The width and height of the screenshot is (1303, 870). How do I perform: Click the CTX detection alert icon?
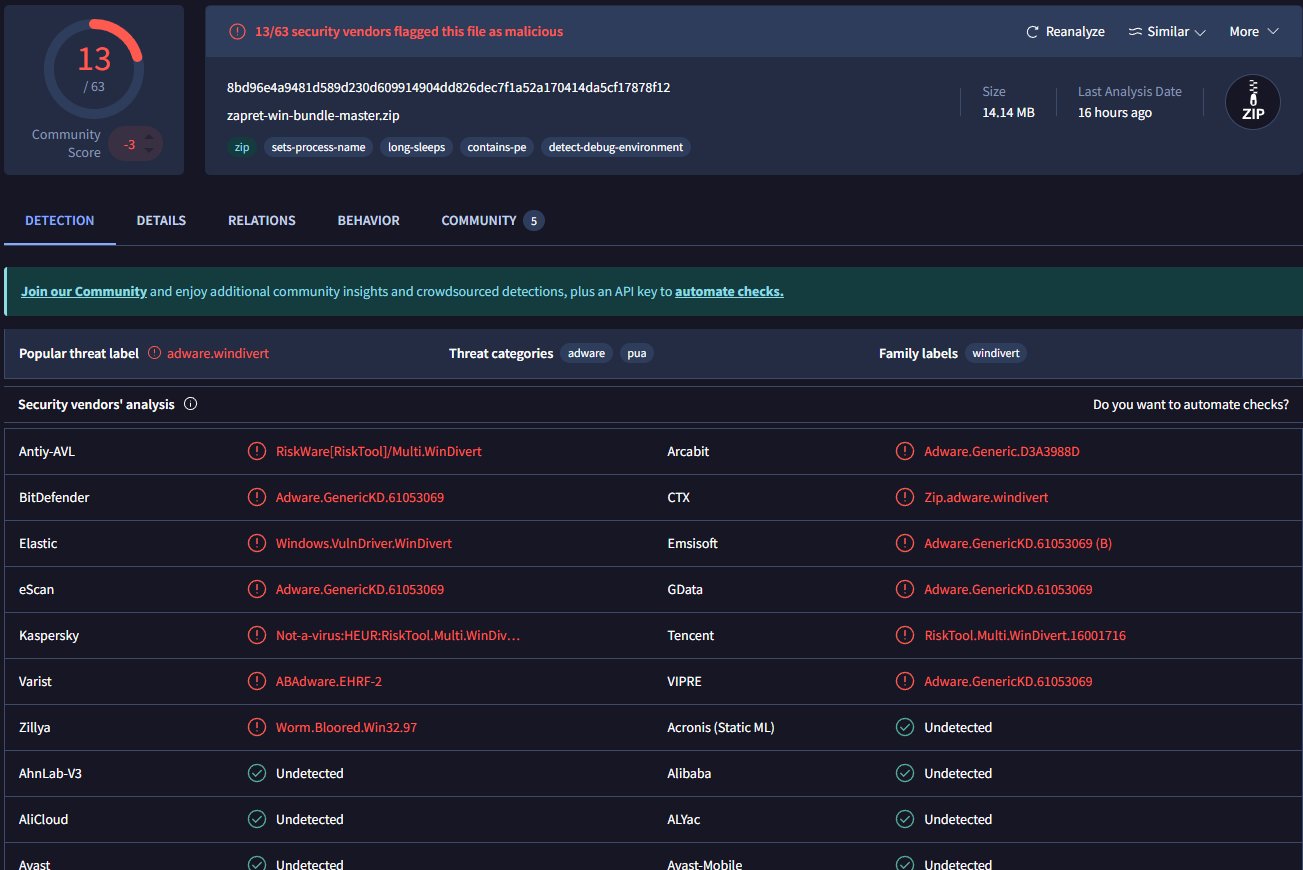905,498
